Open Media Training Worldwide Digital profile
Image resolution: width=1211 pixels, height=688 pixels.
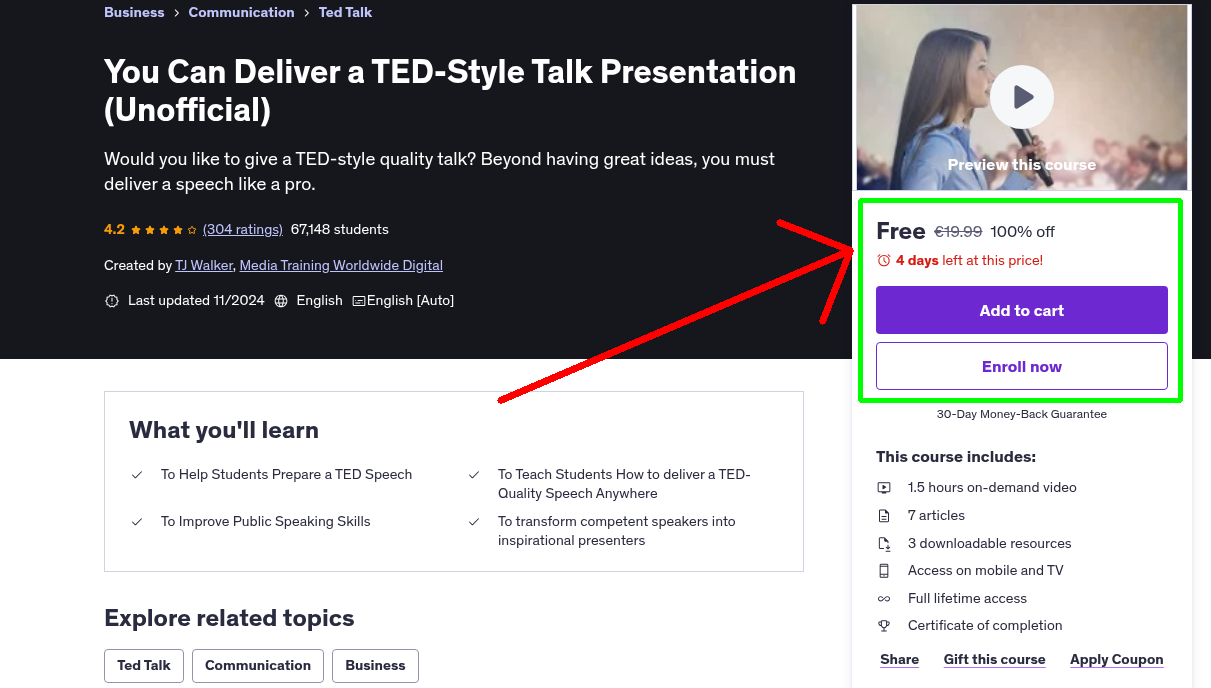[x=341, y=265]
